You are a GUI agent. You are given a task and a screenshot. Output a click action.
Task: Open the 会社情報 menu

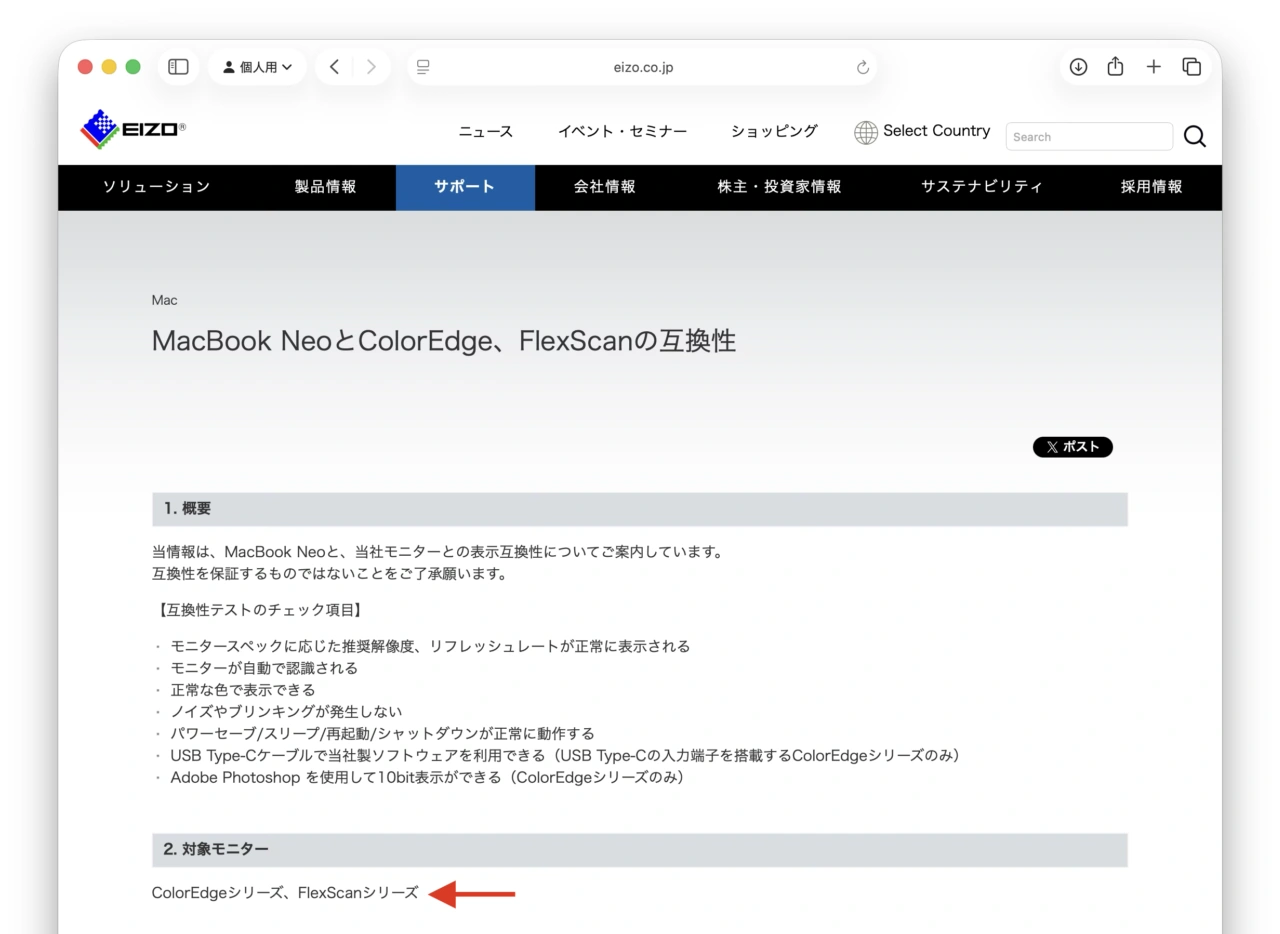604,187
